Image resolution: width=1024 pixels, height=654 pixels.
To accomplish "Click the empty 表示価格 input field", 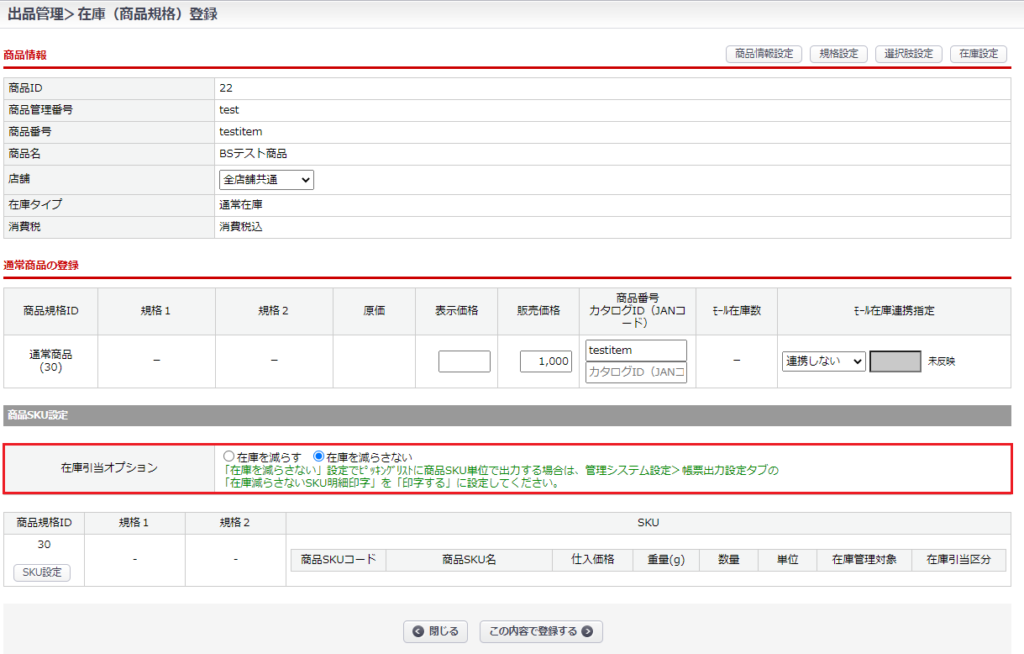I will (464, 361).
